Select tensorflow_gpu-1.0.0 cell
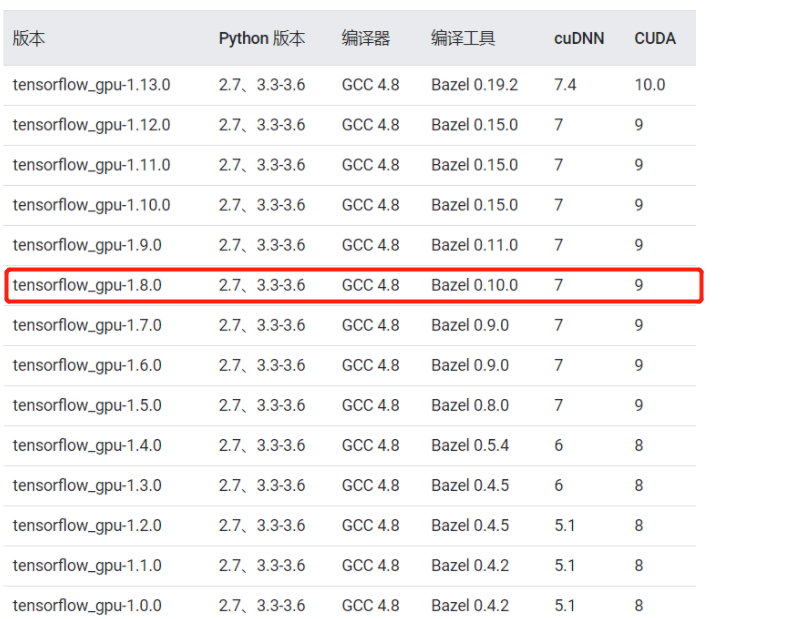Image resolution: width=791 pixels, height=619 pixels. 87,605
